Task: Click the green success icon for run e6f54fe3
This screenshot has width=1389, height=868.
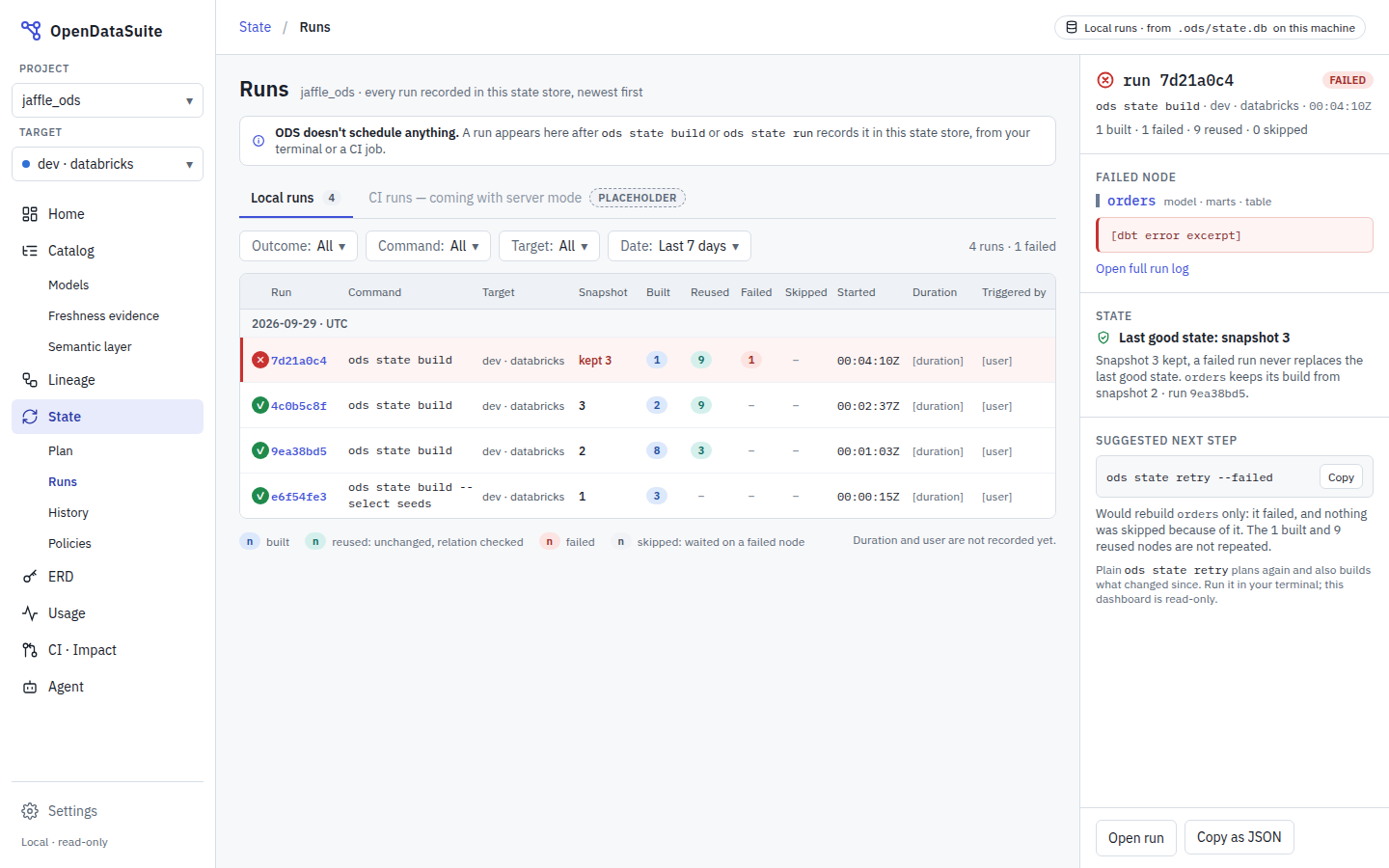Action: tap(260, 496)
